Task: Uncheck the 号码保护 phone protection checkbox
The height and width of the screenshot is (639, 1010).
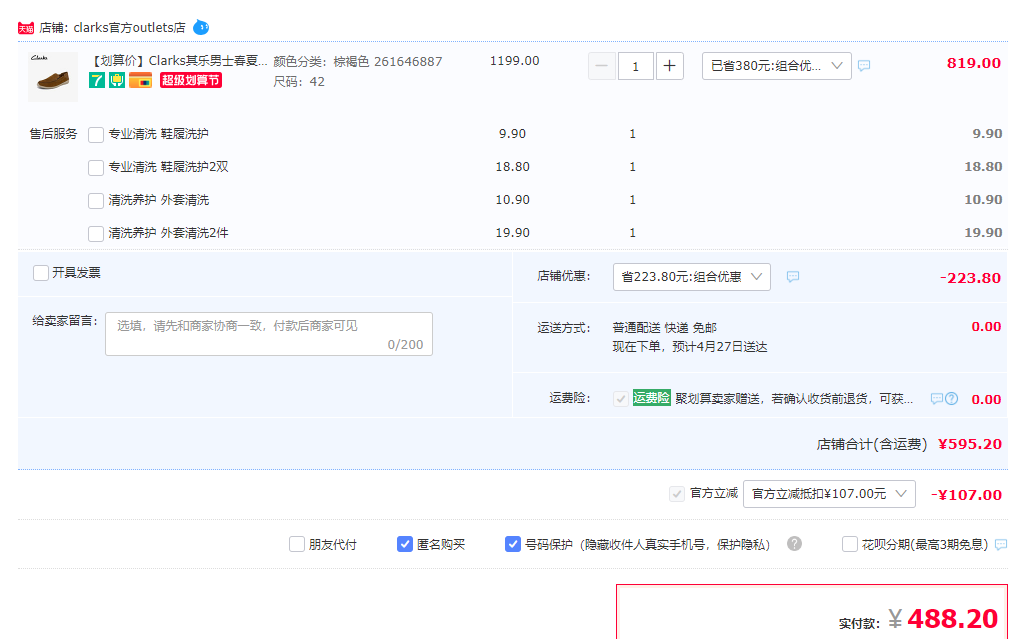Action: 513,544
